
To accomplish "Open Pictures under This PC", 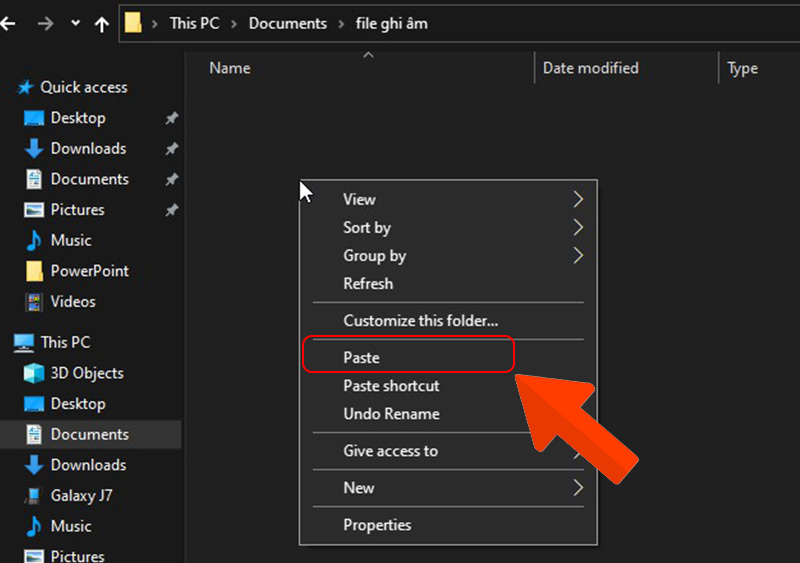I will point(78,556).
